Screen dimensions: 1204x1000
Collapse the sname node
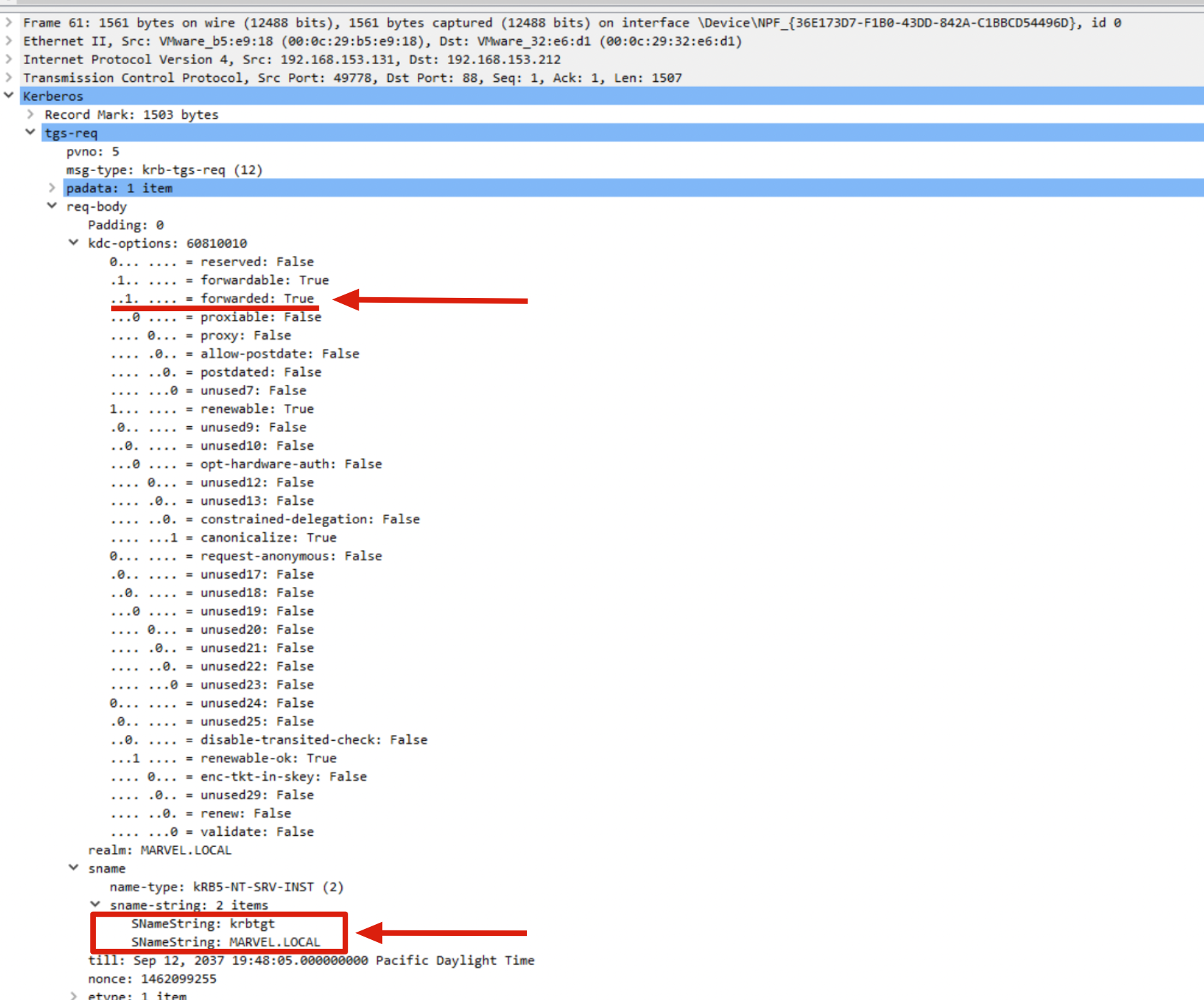(x=74, y=868)
